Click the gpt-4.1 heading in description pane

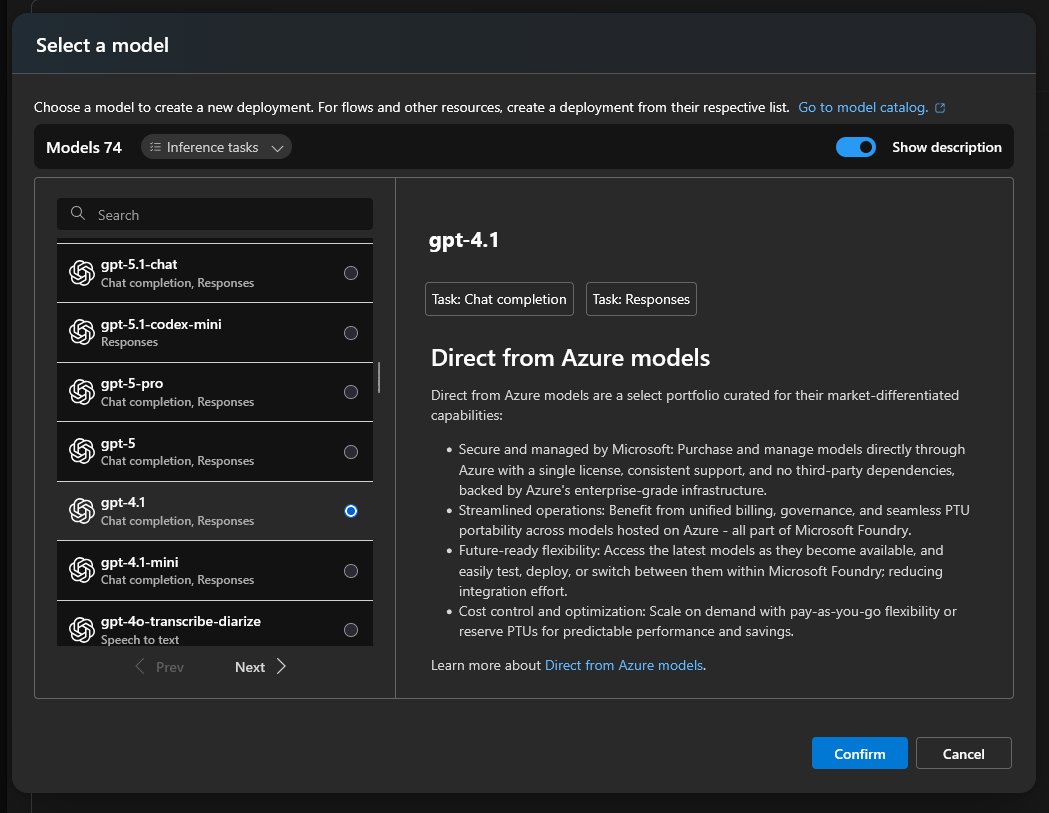(x=464, y=240)
